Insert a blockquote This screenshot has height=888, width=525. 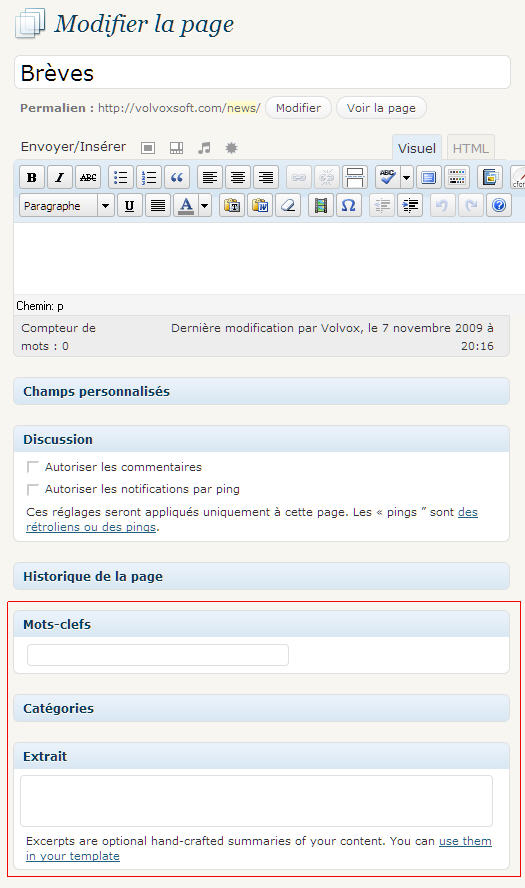[x=177, y=178]
